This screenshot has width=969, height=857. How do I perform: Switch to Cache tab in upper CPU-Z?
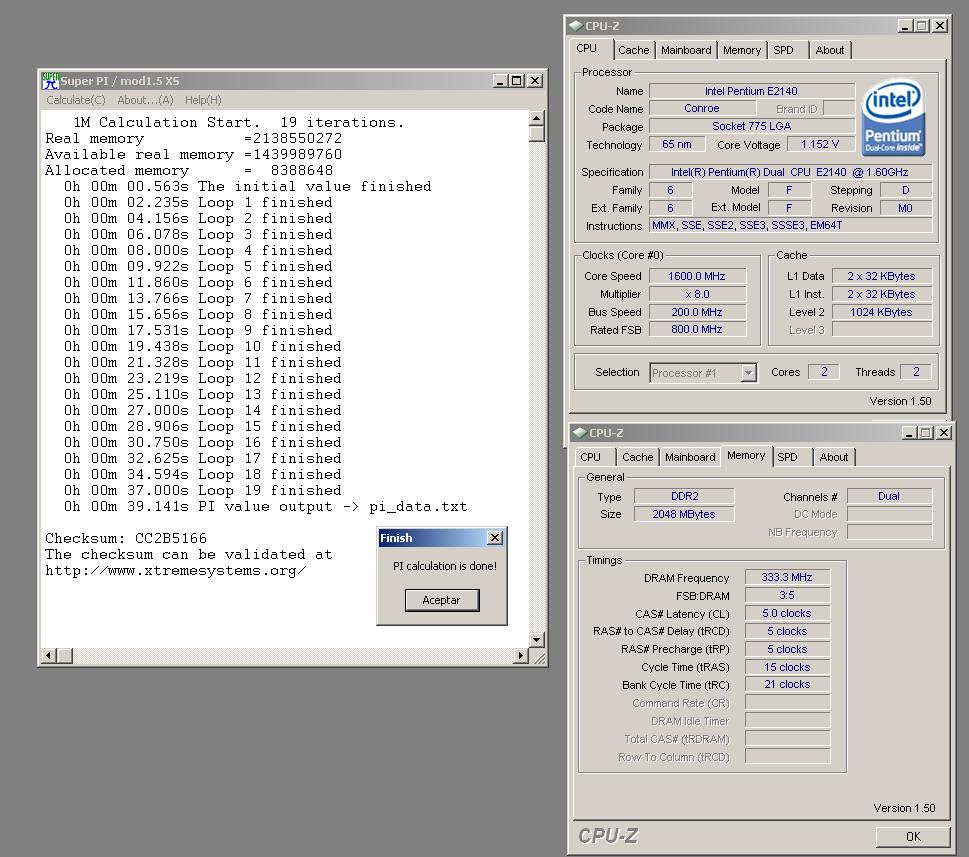pyautogui.click(x=633, y=50)
